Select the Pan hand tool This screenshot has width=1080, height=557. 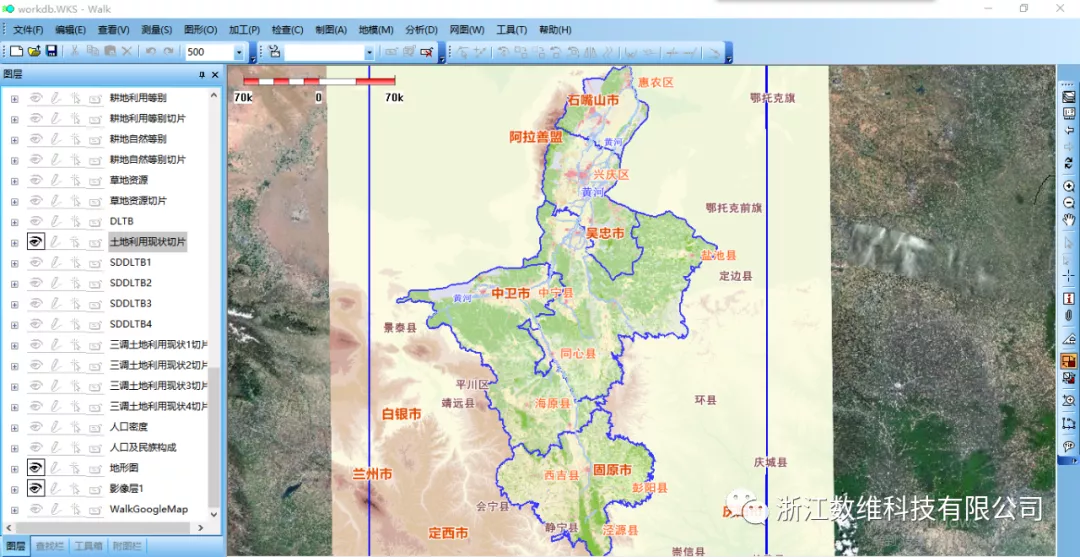tap(1069, 220)
